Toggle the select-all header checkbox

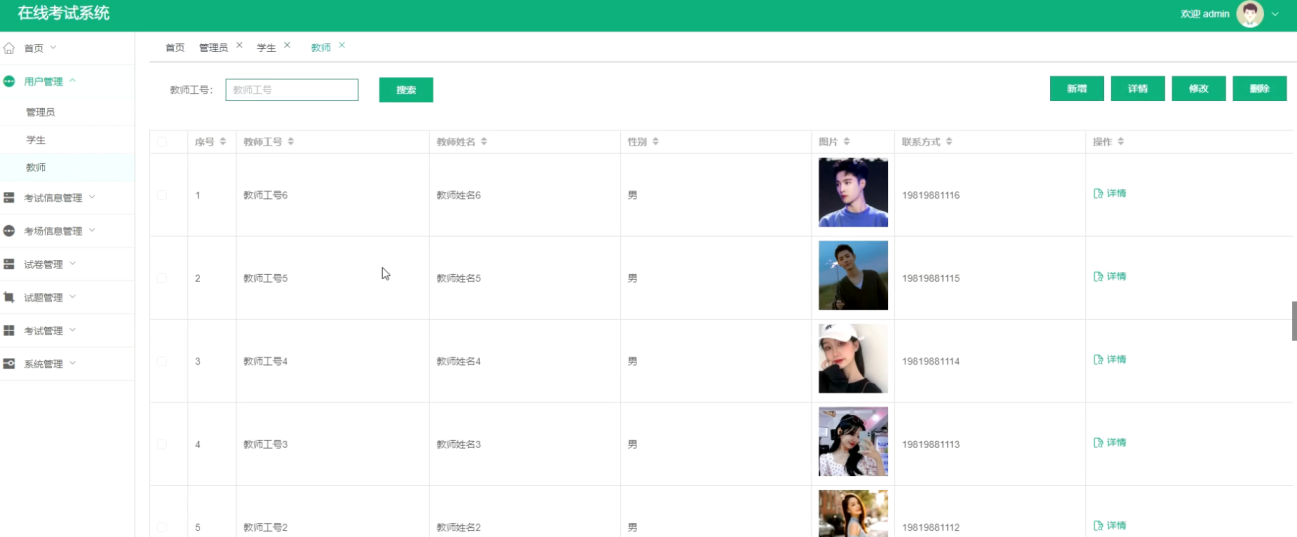point(162,142)
